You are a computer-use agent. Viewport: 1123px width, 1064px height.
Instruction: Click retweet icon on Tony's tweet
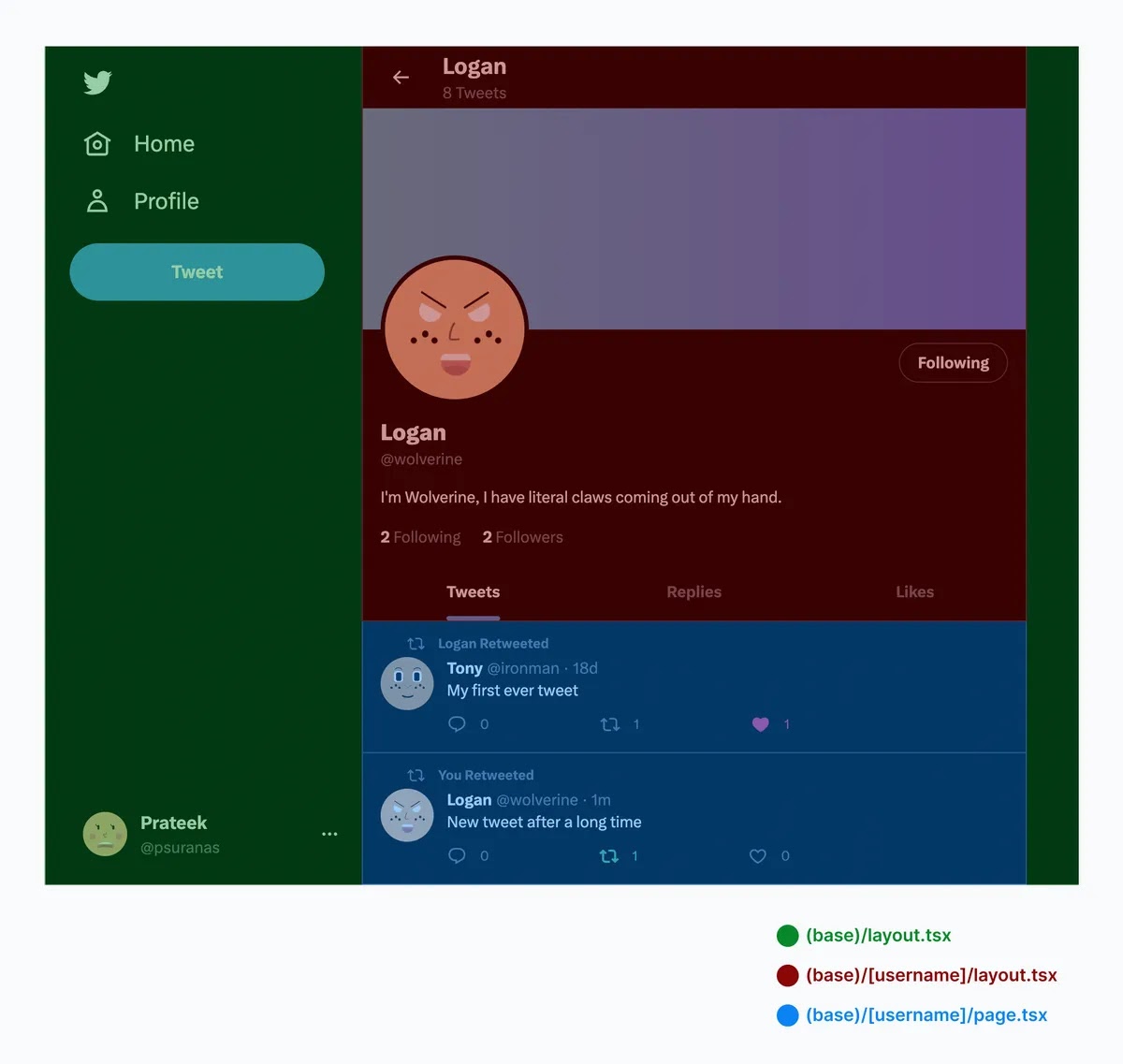coord(610,723)
